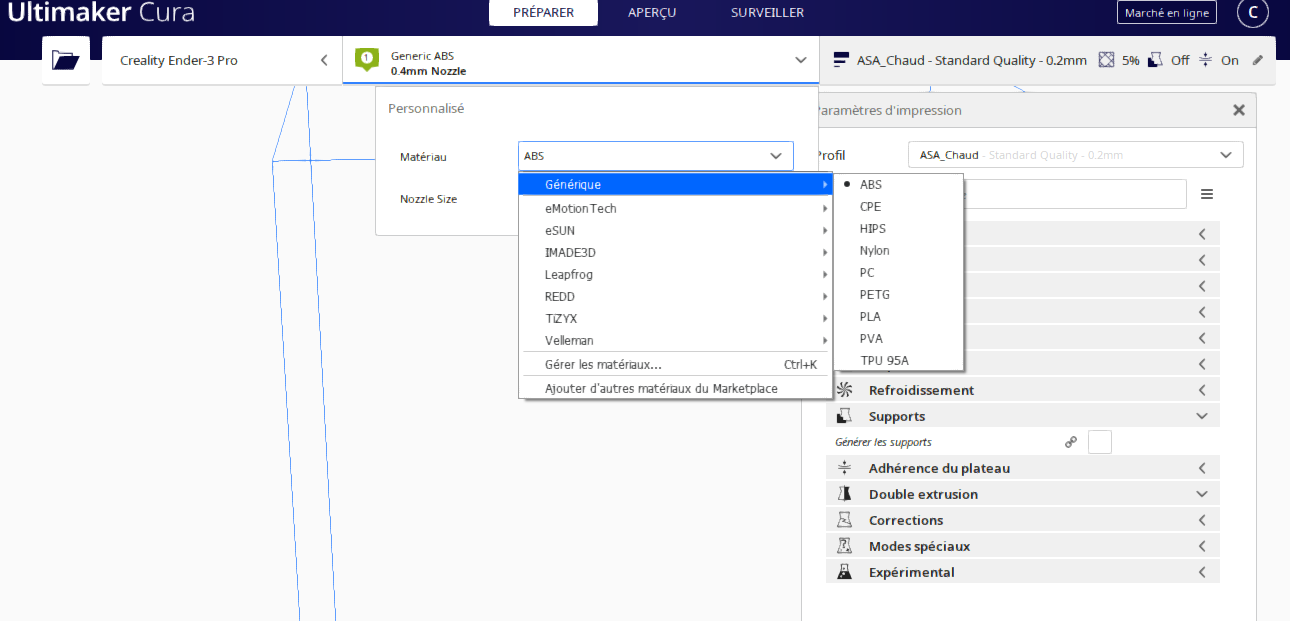Open the Velleman brand submenu
Screen dimensions: 1290x621
coord(676,340)
